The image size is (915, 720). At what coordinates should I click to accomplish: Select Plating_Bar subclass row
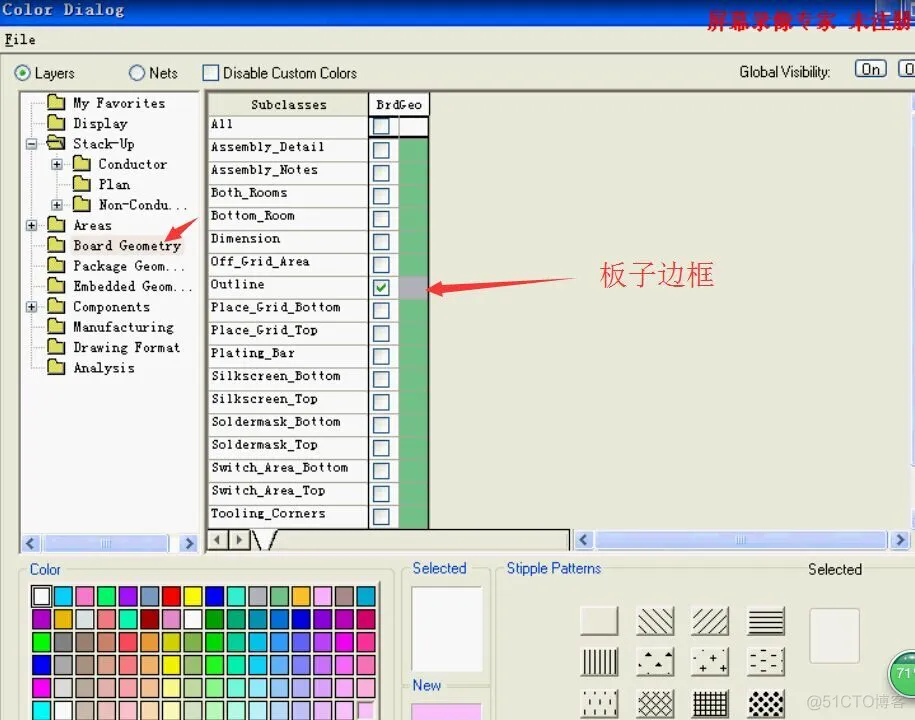288,354
